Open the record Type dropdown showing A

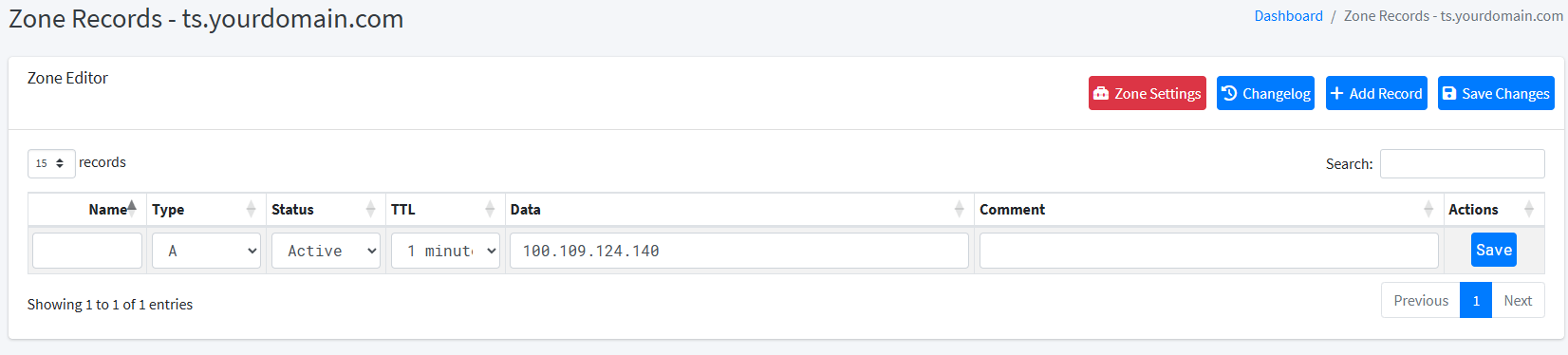[x=206, y=251]
